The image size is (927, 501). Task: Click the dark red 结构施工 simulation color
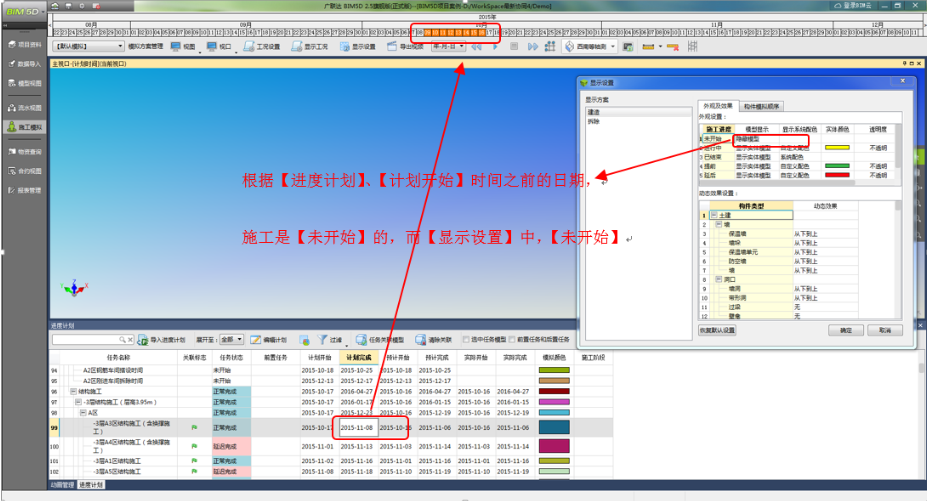[x=554, y=391]
